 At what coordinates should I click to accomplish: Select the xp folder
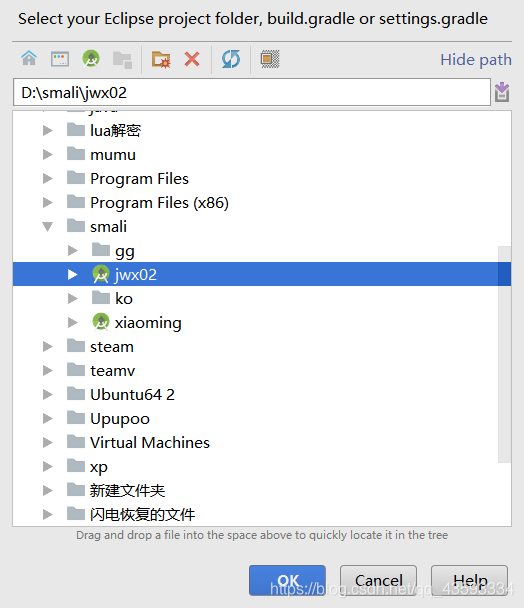click(99, 467)
